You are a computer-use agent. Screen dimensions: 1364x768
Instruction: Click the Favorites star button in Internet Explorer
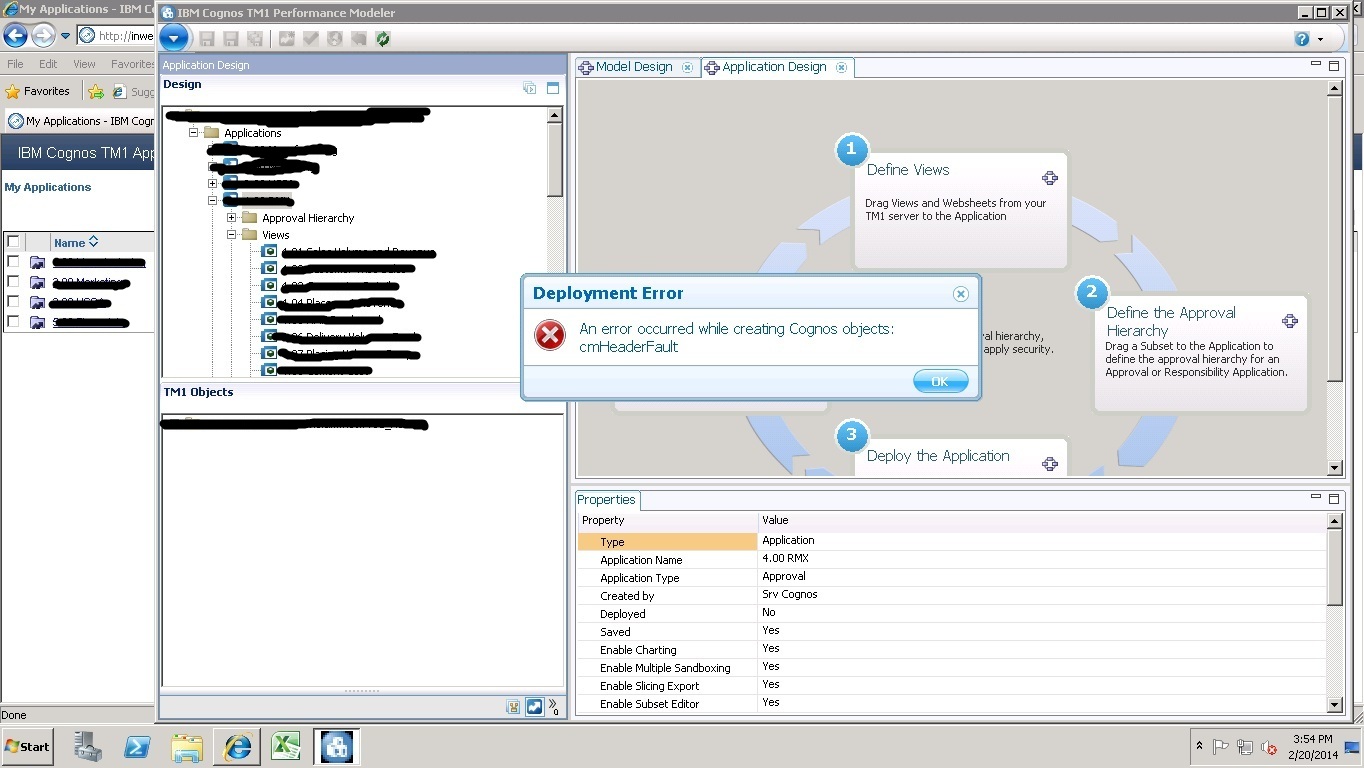(x=38, y=91)
